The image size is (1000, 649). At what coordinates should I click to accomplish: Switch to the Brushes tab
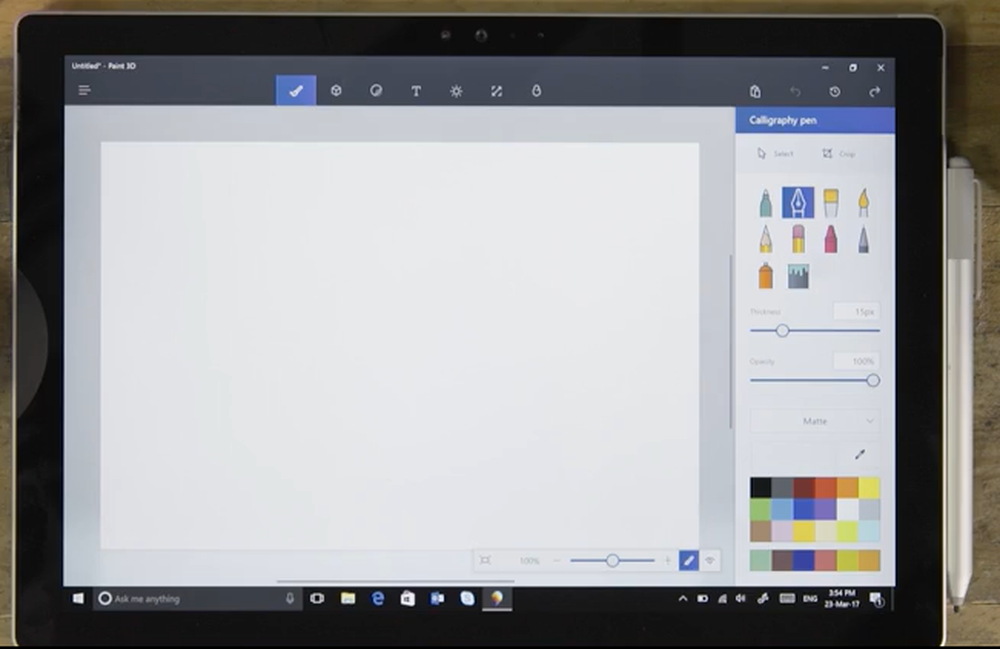point(295,91)
